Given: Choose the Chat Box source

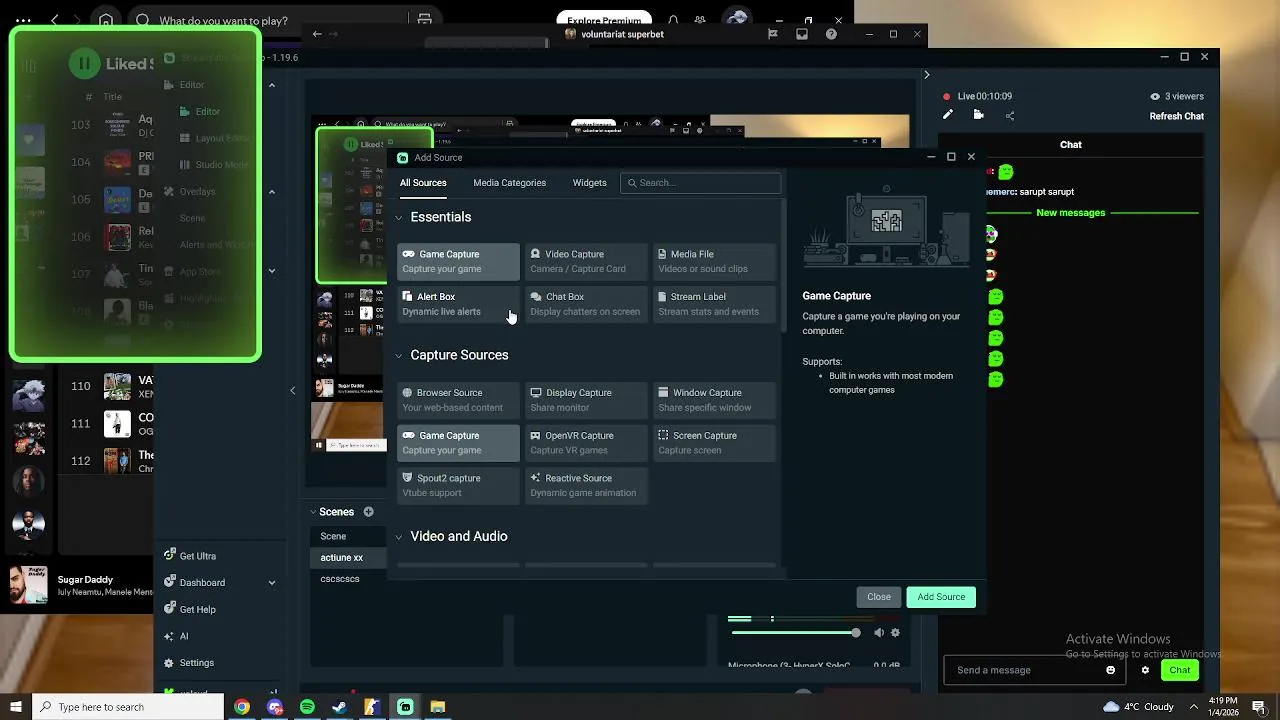Looking at the screenshot, I should pyautogui.click(x=586, y=304).
